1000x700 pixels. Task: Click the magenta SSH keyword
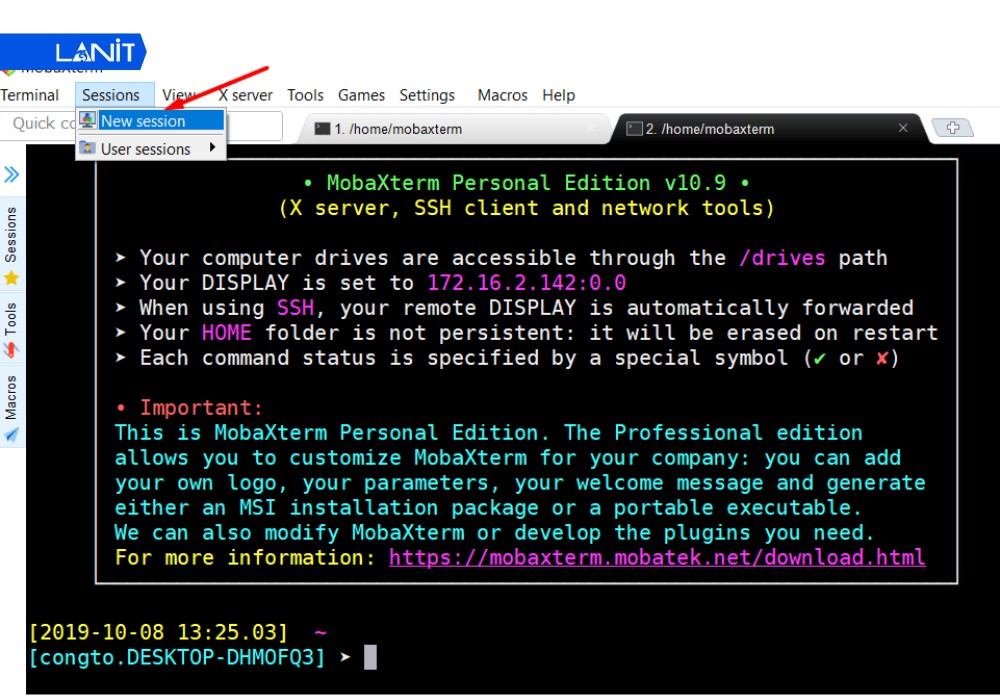point(295,307)
